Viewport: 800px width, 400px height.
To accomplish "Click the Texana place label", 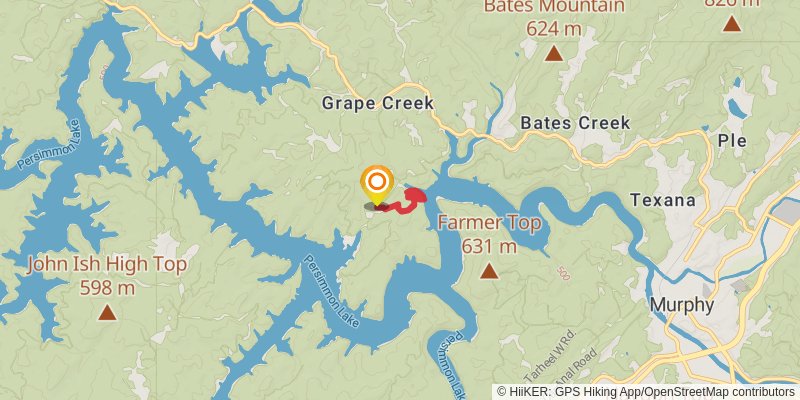I will tap(663, 200).
